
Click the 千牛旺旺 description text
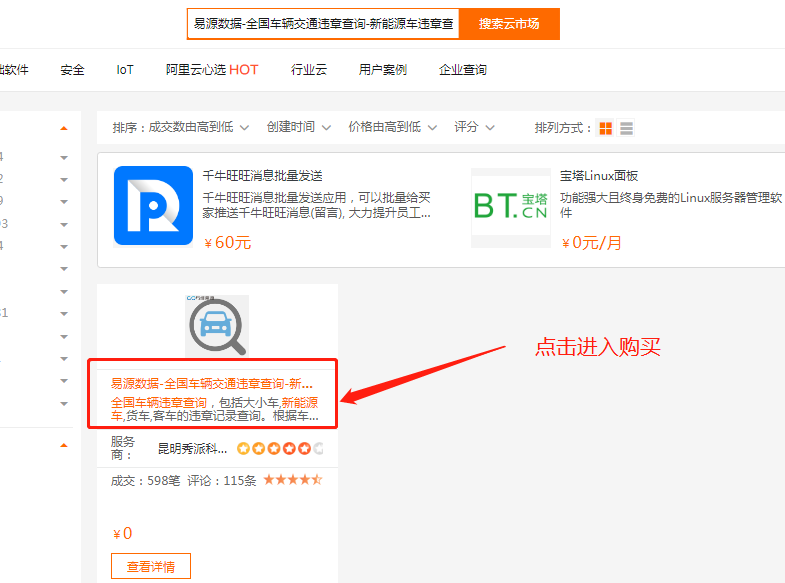tap(316, 205)
